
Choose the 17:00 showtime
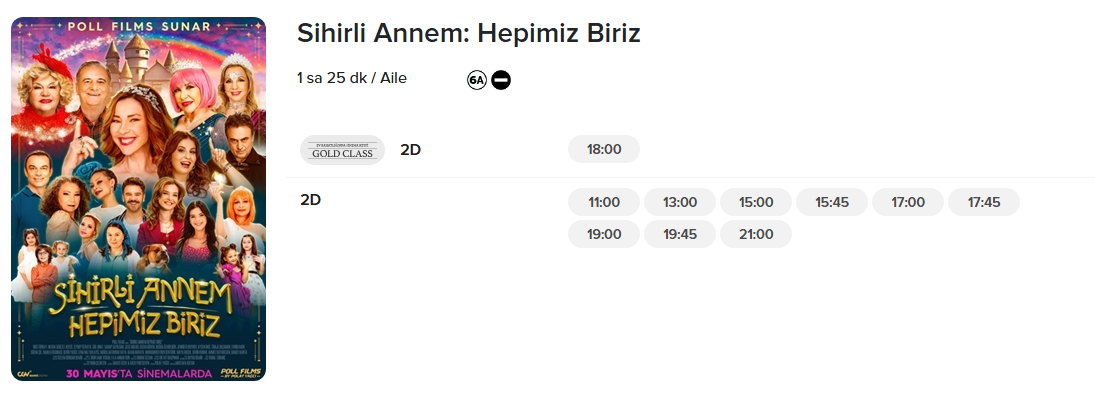pos(908,202)
